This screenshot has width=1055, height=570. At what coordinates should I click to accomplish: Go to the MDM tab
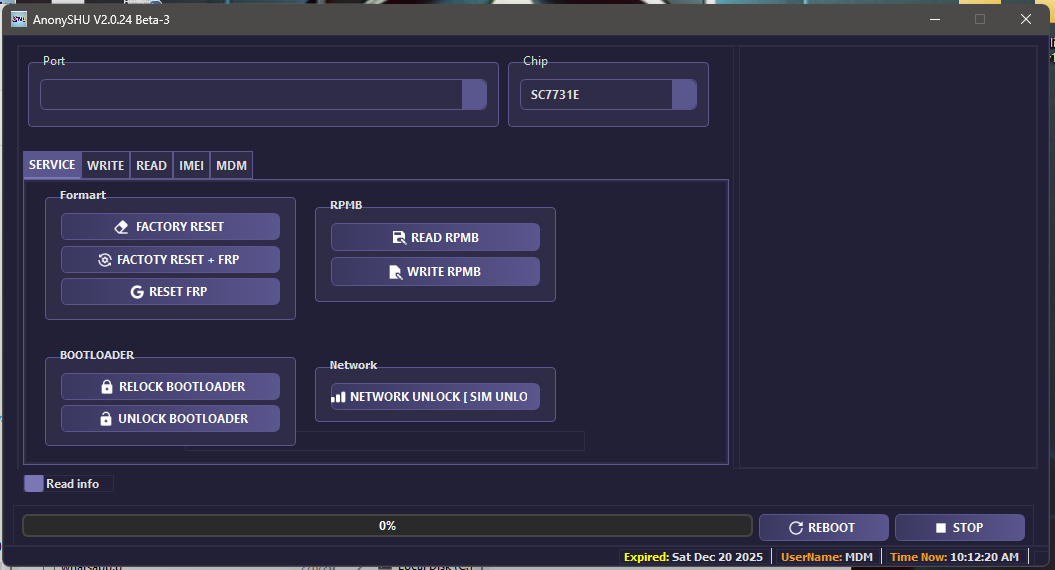pos(231,166)
